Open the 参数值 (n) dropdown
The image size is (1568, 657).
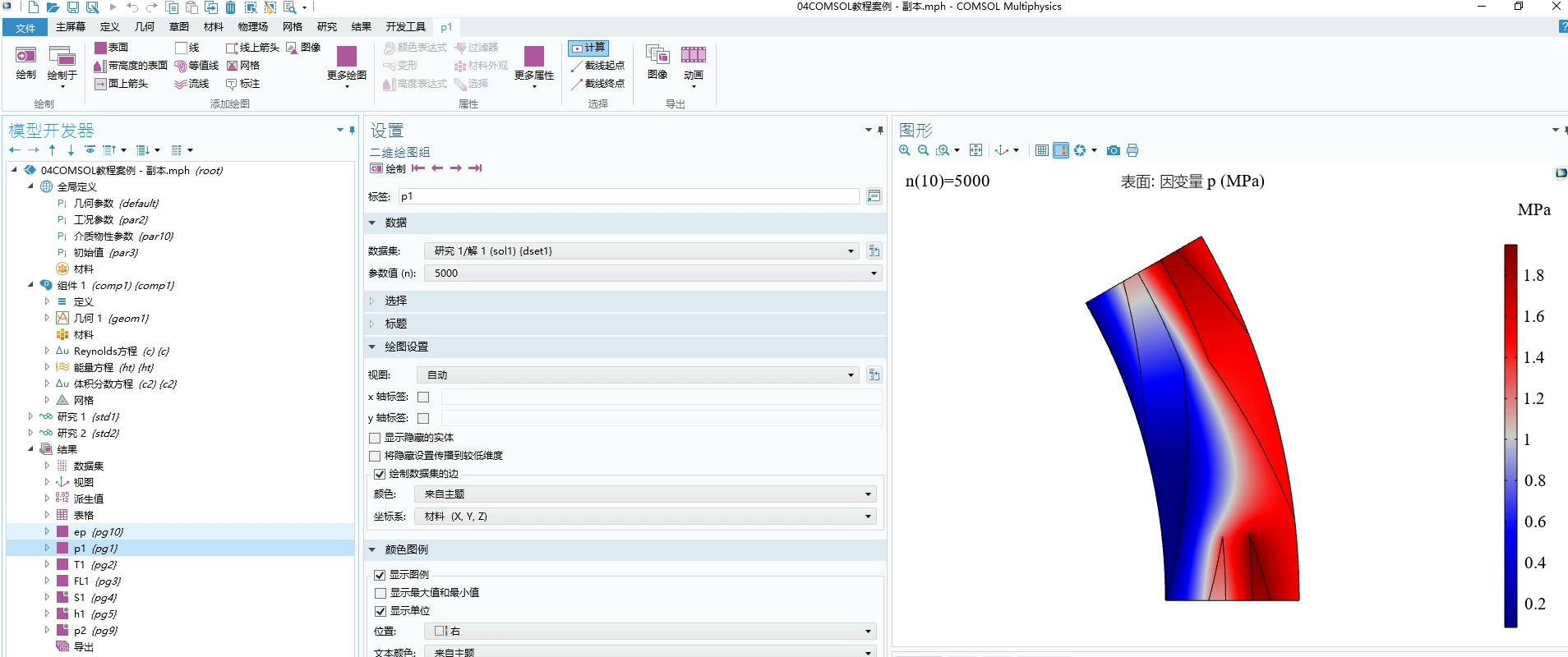pos(653,273)
